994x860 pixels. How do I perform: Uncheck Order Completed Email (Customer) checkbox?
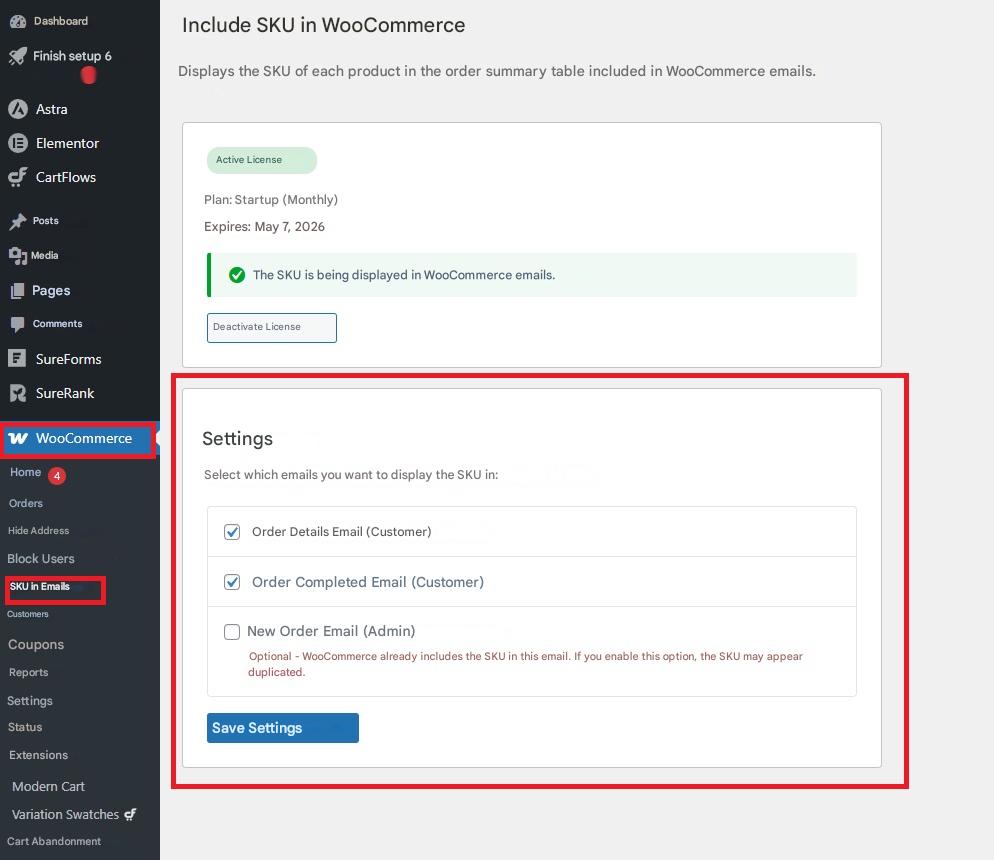(x=232, y=582)
